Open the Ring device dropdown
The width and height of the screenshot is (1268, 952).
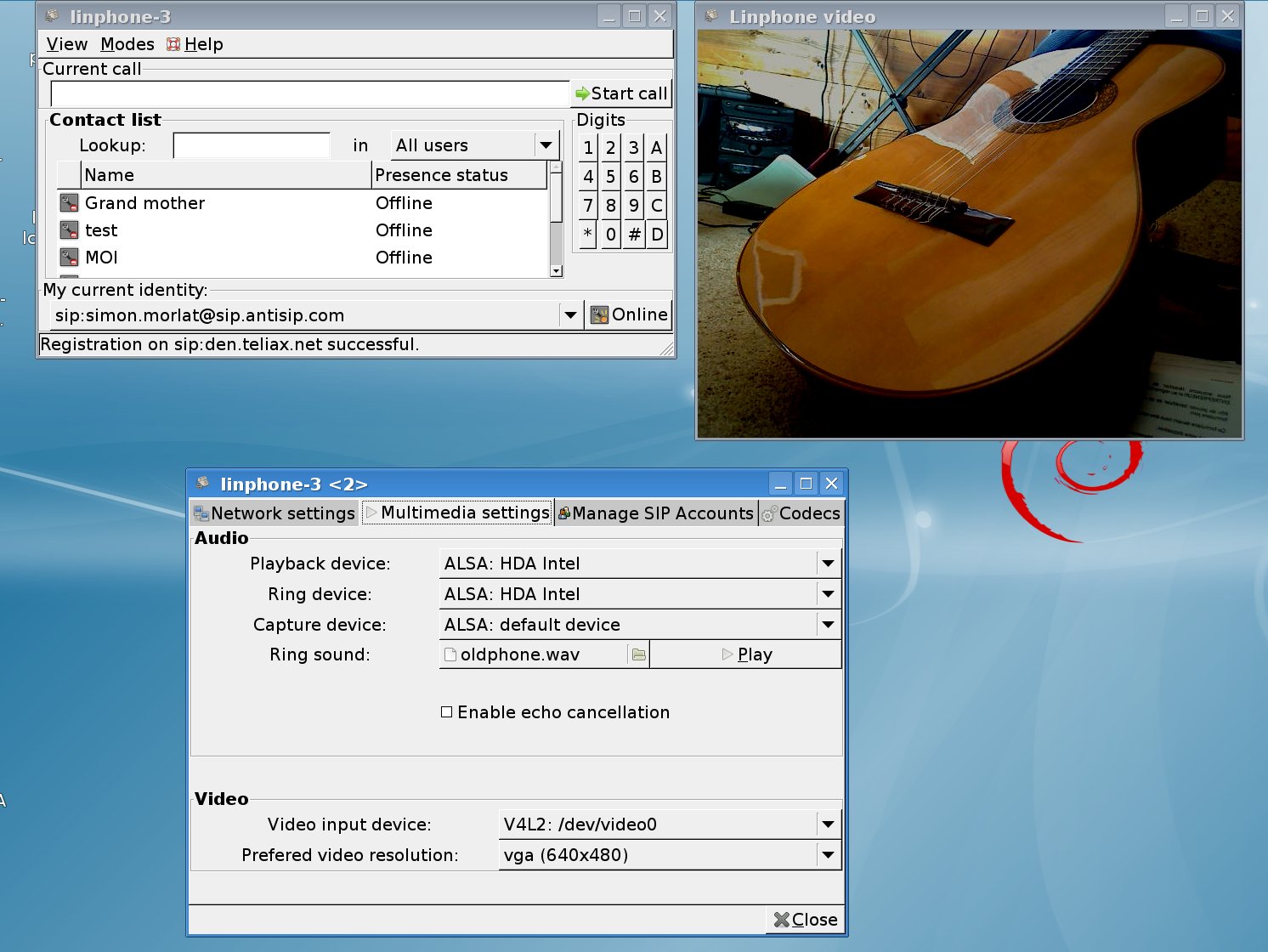[x=828, y=594]
